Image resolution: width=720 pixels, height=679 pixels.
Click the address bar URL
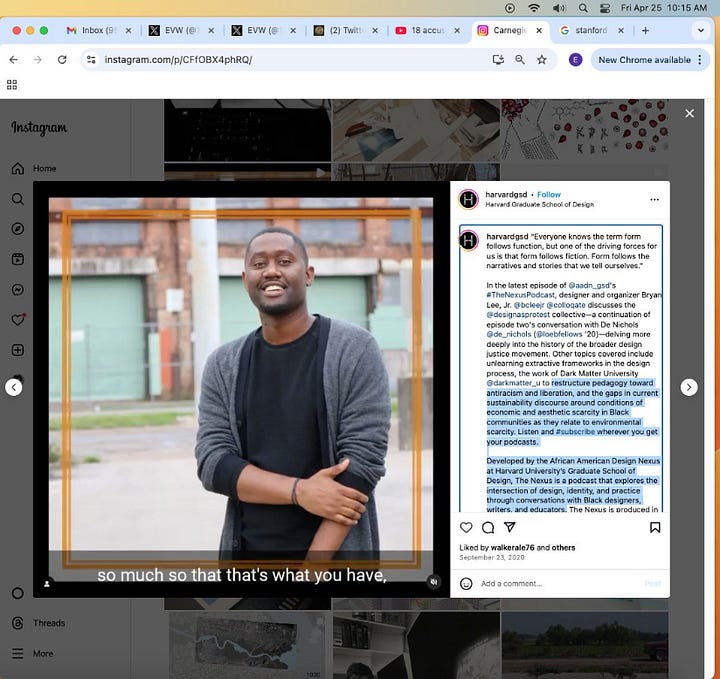(178, 60)
